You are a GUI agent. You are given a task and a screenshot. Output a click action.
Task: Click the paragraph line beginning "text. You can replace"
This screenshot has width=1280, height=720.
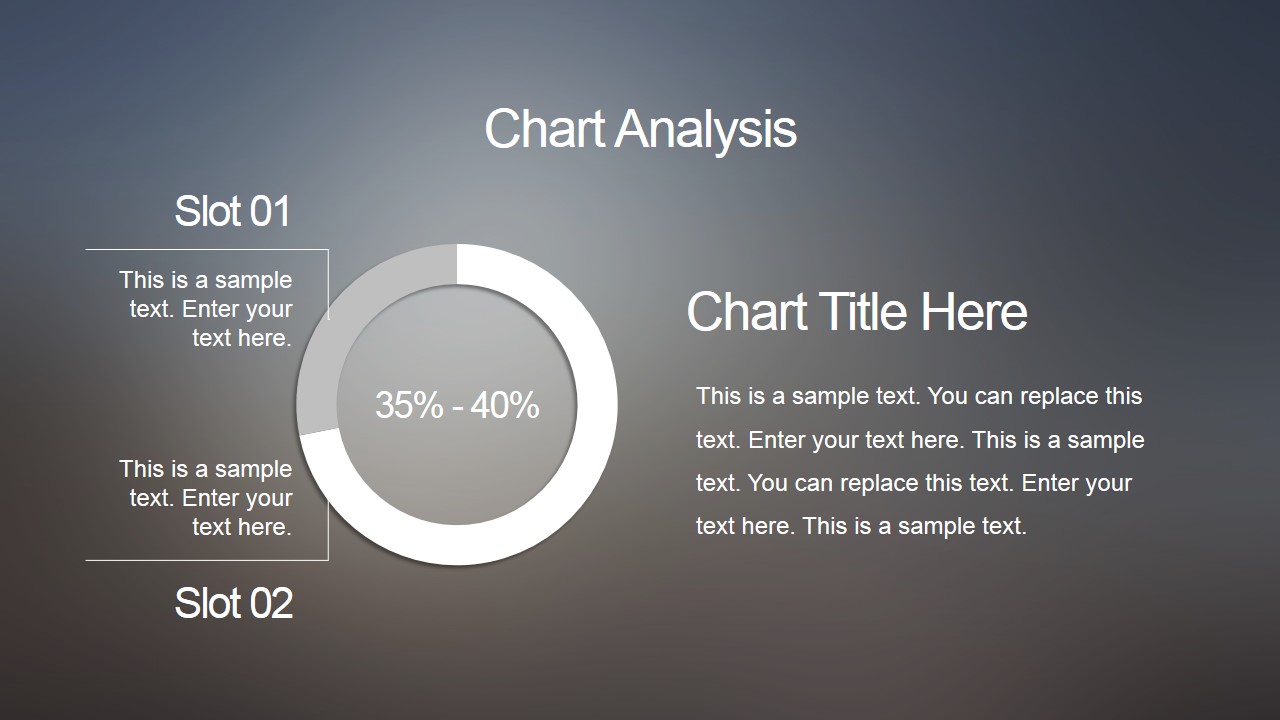tap(914, 483)
